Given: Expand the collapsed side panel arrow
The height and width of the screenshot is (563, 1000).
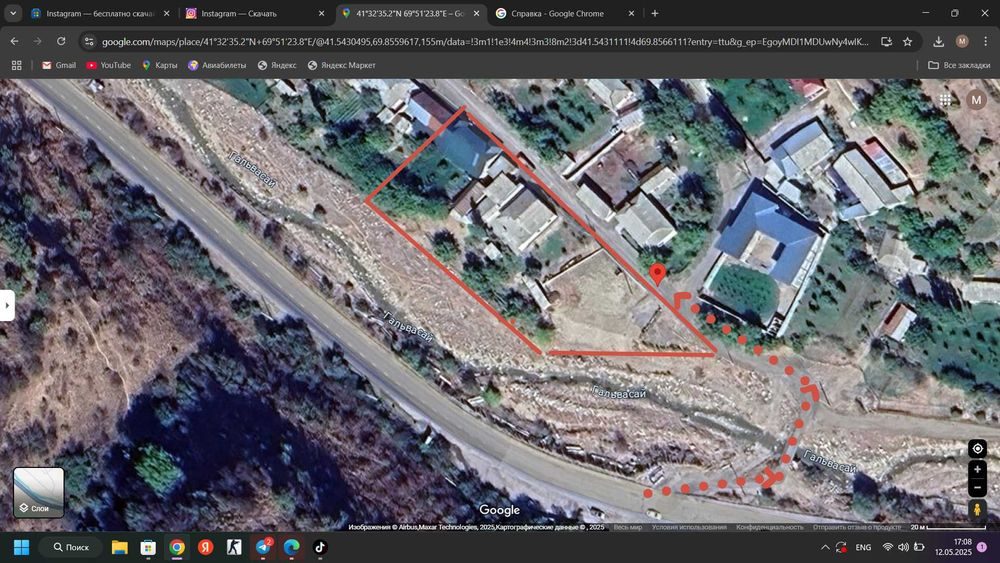Looking at the screenshot, I should click(x=7, y=305).
